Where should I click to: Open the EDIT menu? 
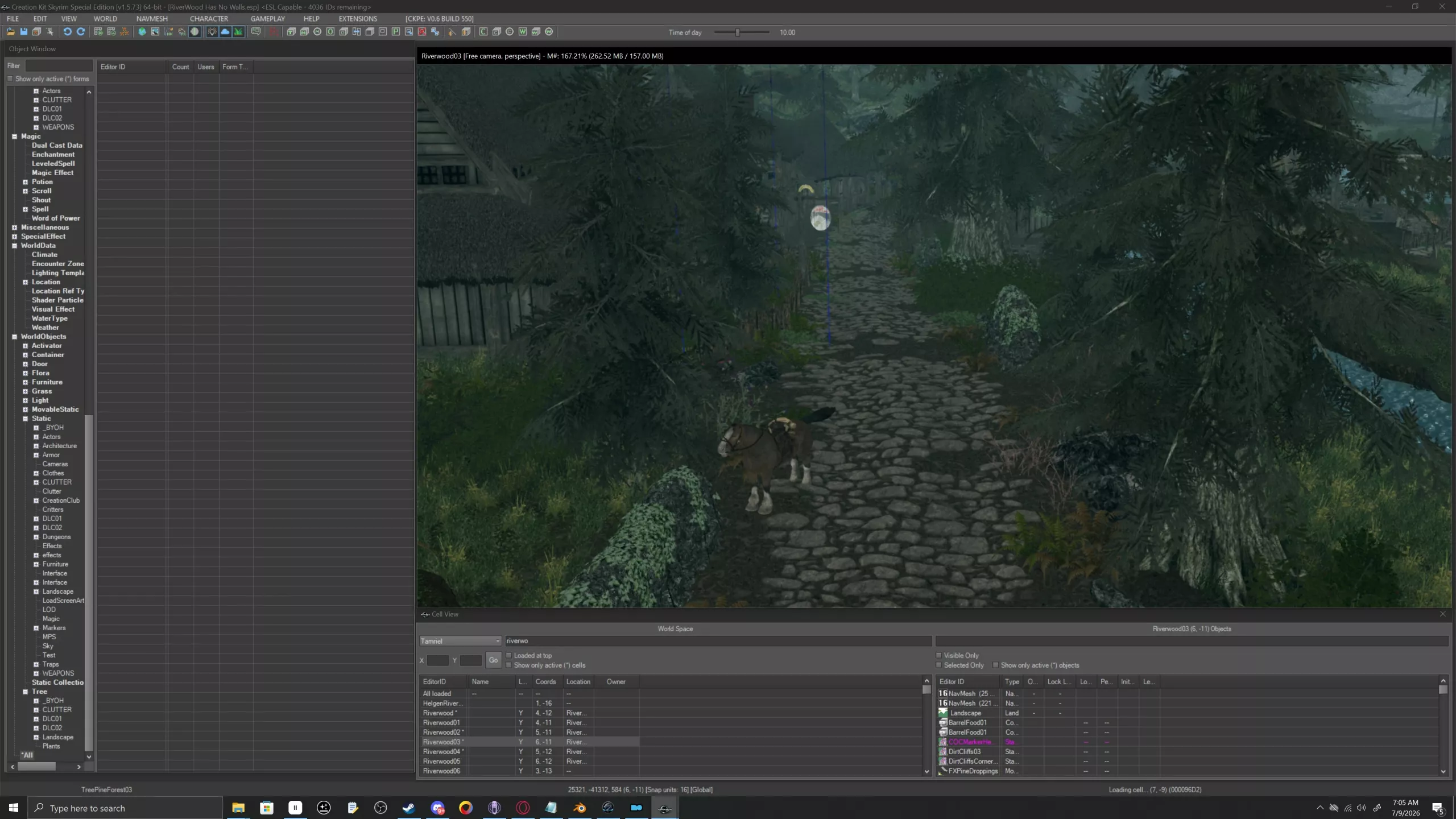40,19
